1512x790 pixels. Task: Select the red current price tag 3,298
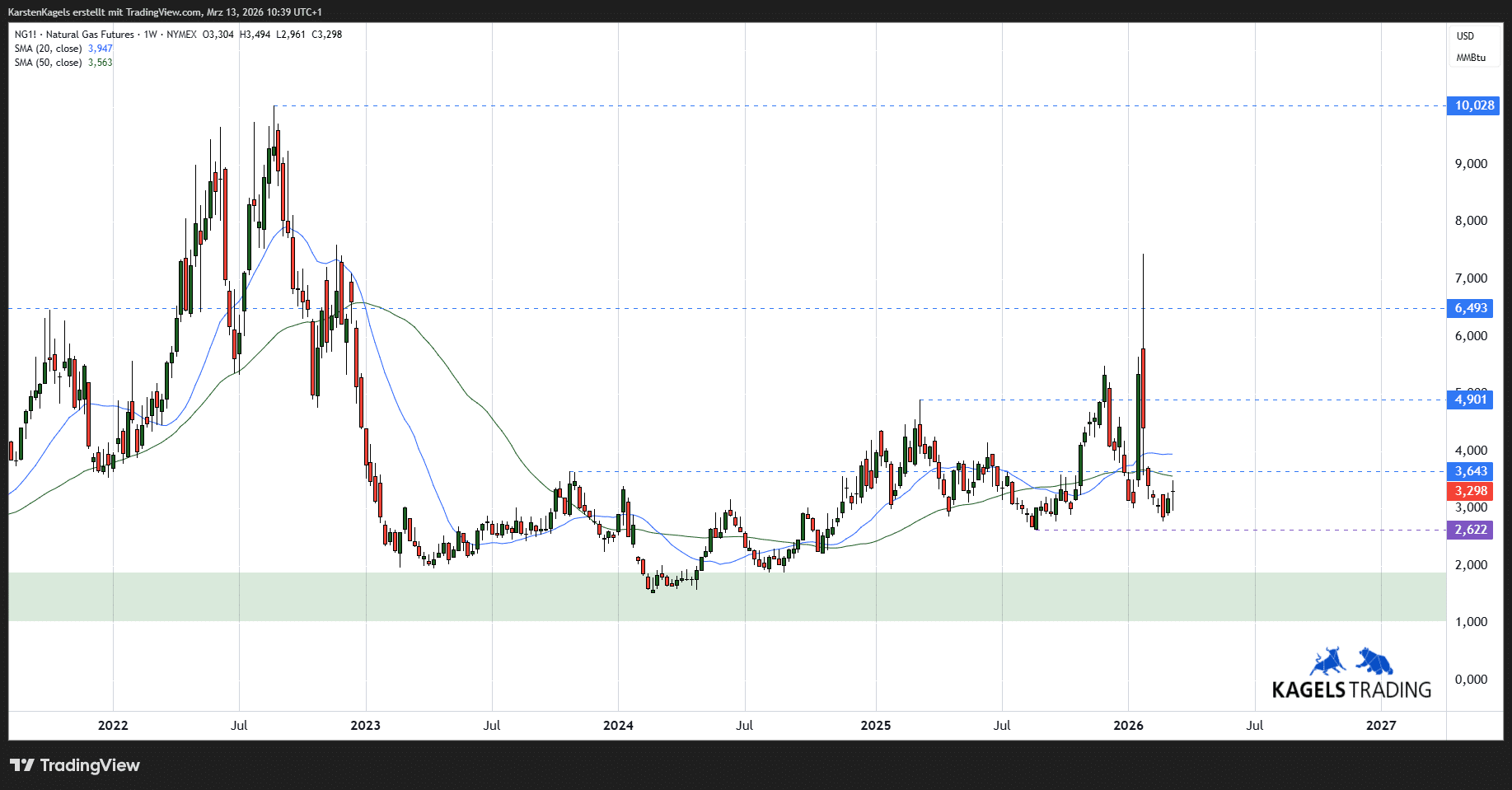point(1470,491)
